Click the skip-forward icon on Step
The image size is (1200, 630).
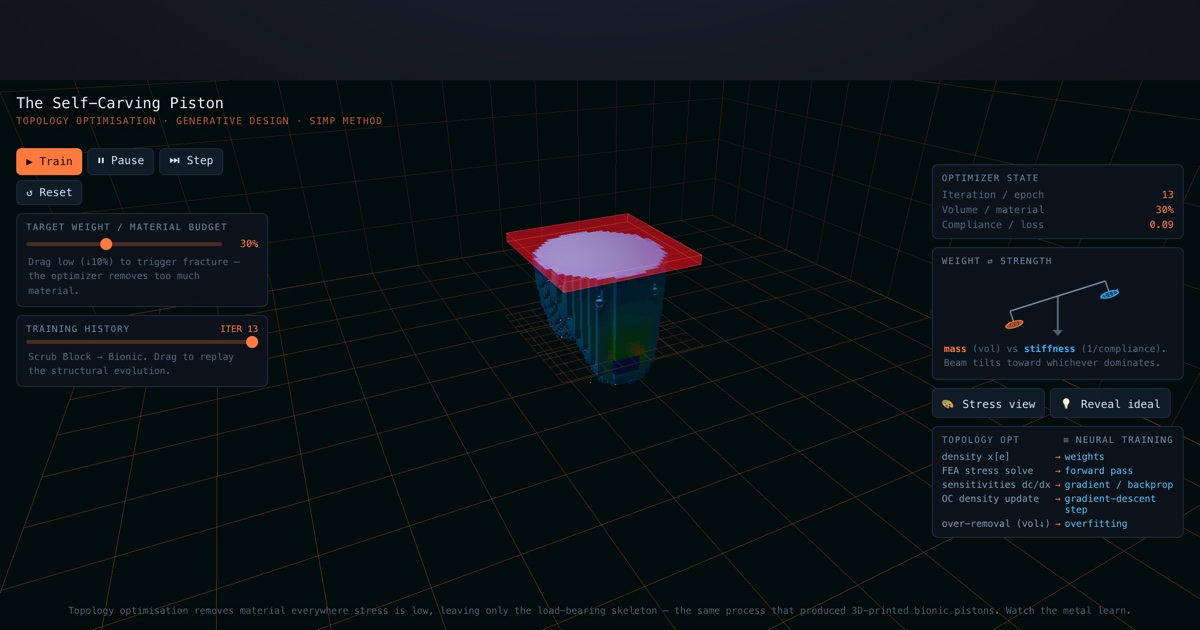click(174, 161)
